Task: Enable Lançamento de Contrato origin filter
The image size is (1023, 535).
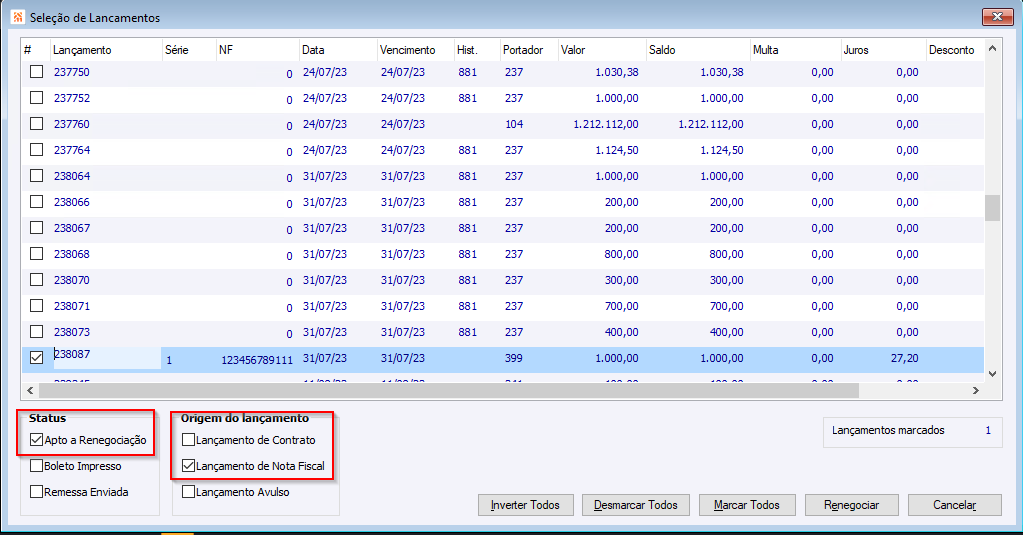Action: [x=189, y=440]
